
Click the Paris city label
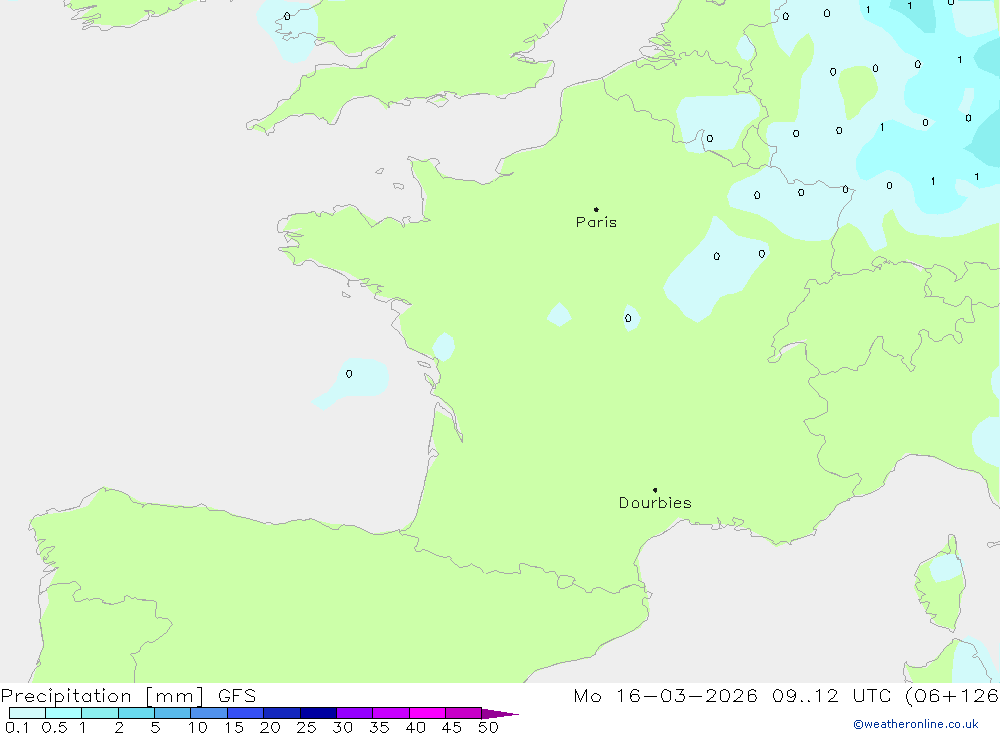pos(596,222)
